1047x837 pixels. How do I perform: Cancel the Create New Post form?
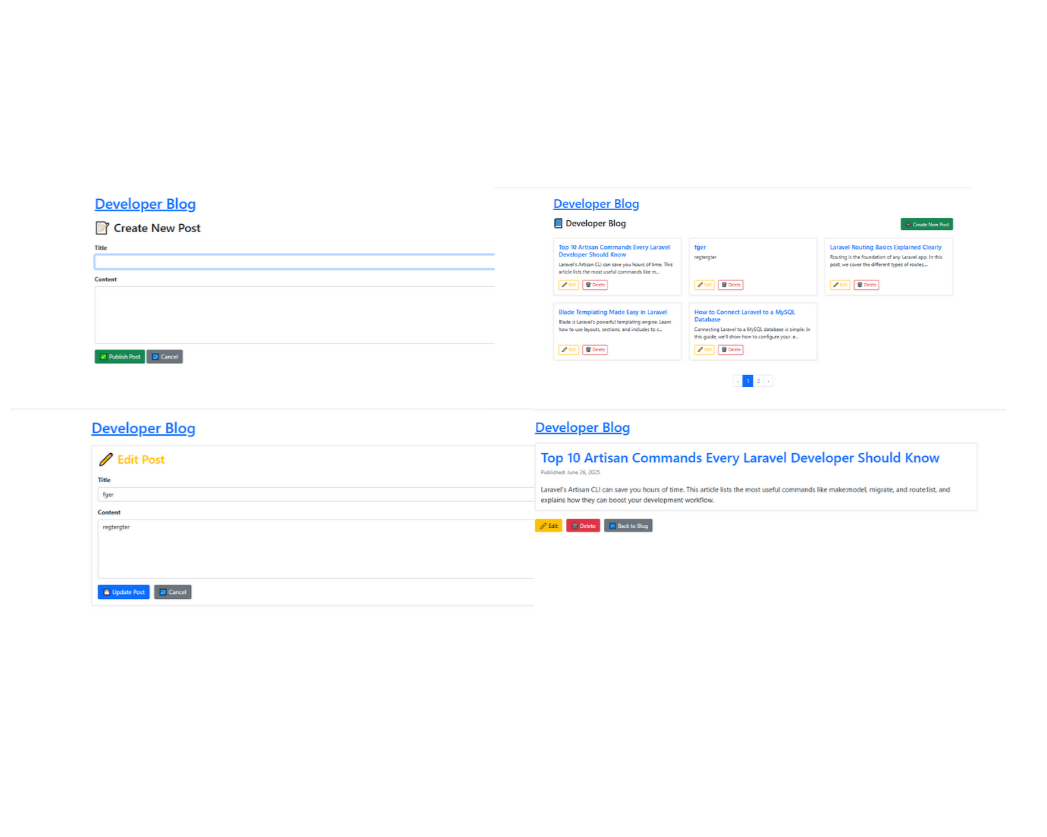[x=165, y=357]
